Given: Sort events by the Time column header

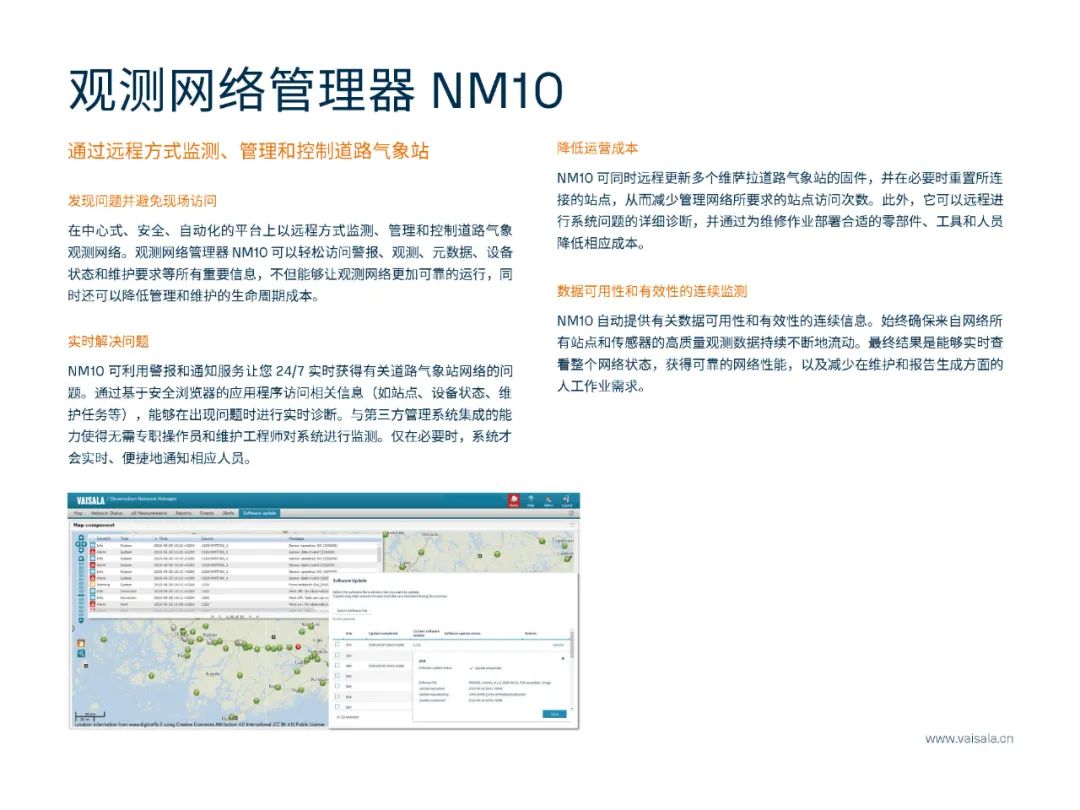Looking at the screenshot, I should 161,539.
